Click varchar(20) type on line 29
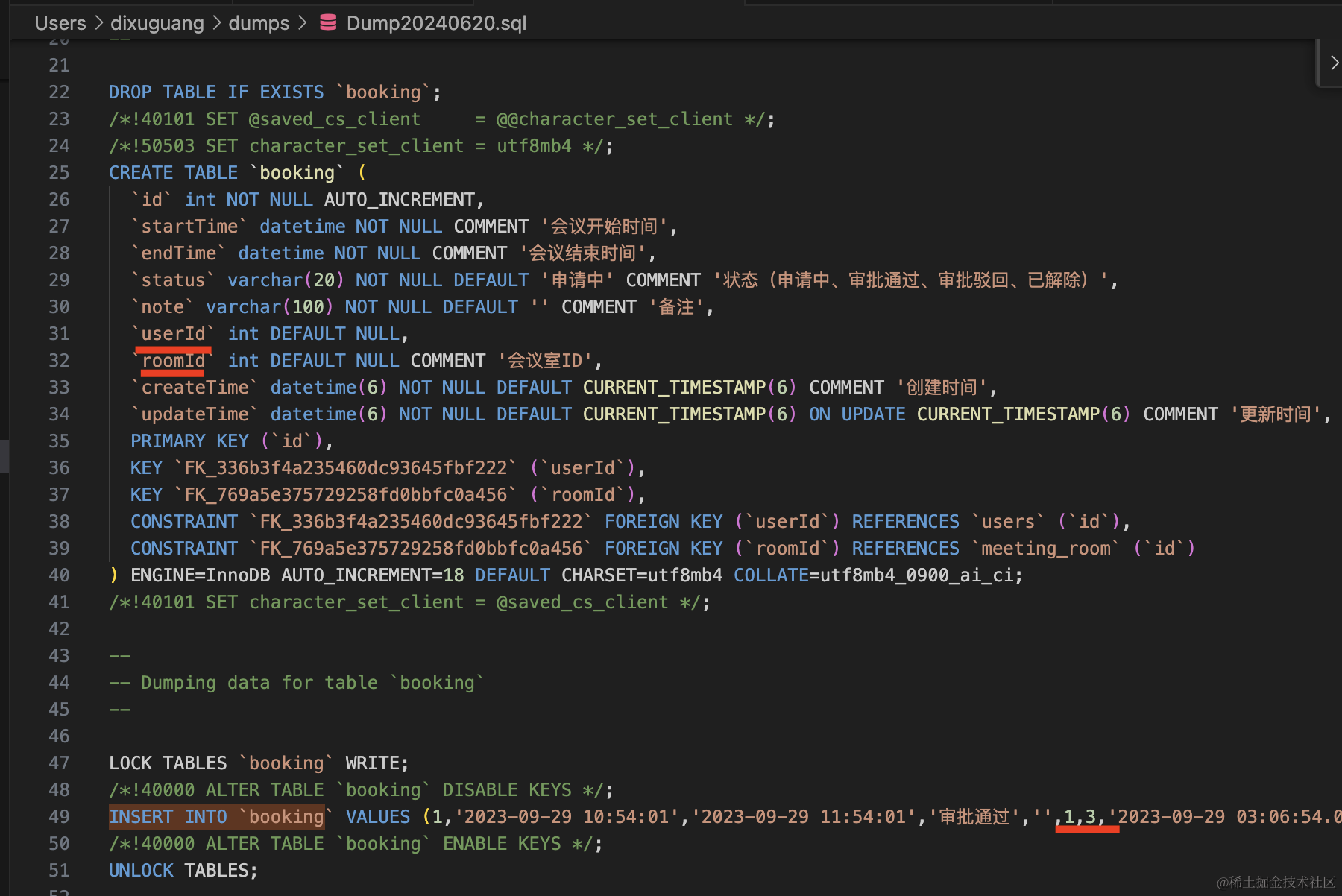Image resolution: width=1342 pixels, height=896 pixels. (x=286, y=280)
